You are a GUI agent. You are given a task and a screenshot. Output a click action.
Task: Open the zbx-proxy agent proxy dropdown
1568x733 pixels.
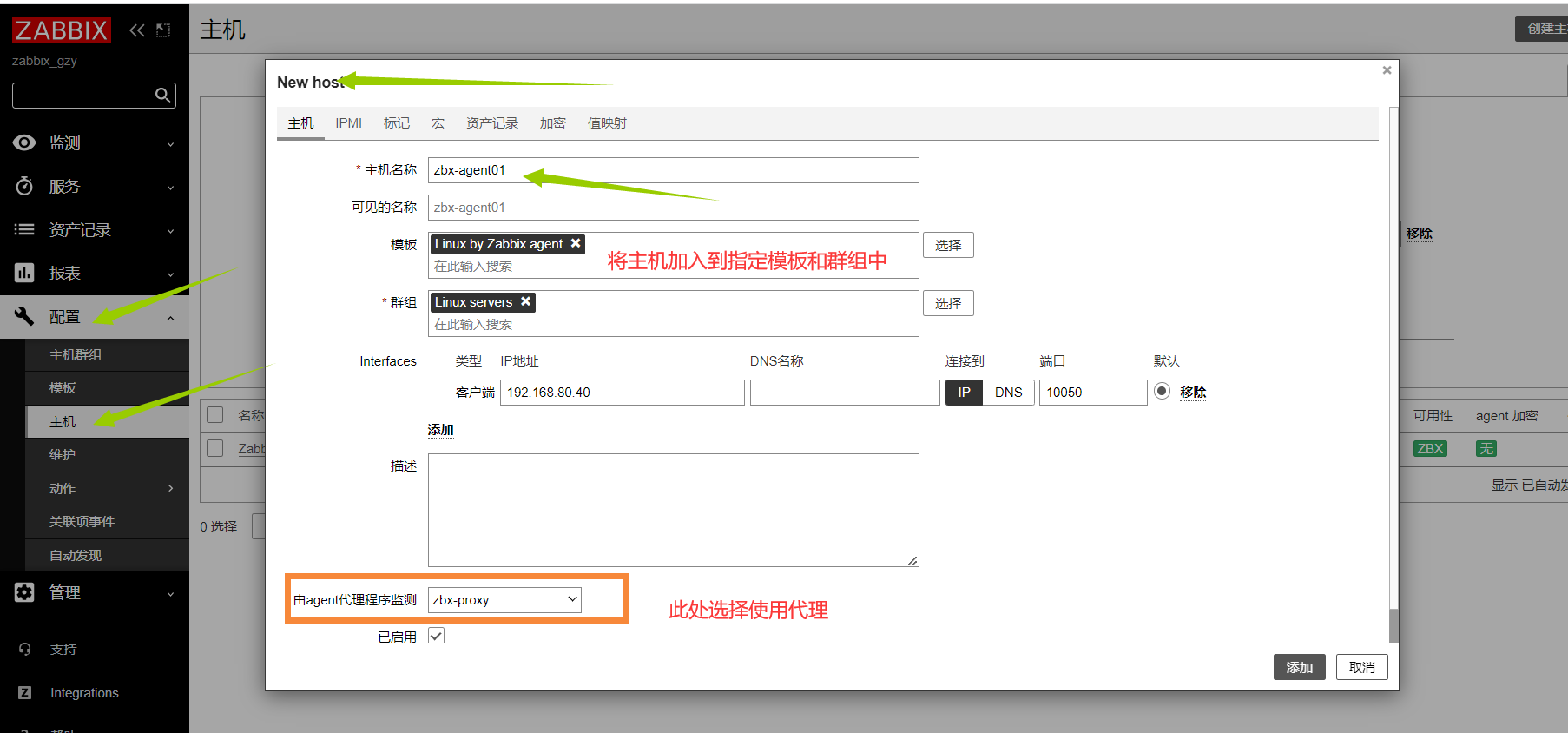pos(504,599)
